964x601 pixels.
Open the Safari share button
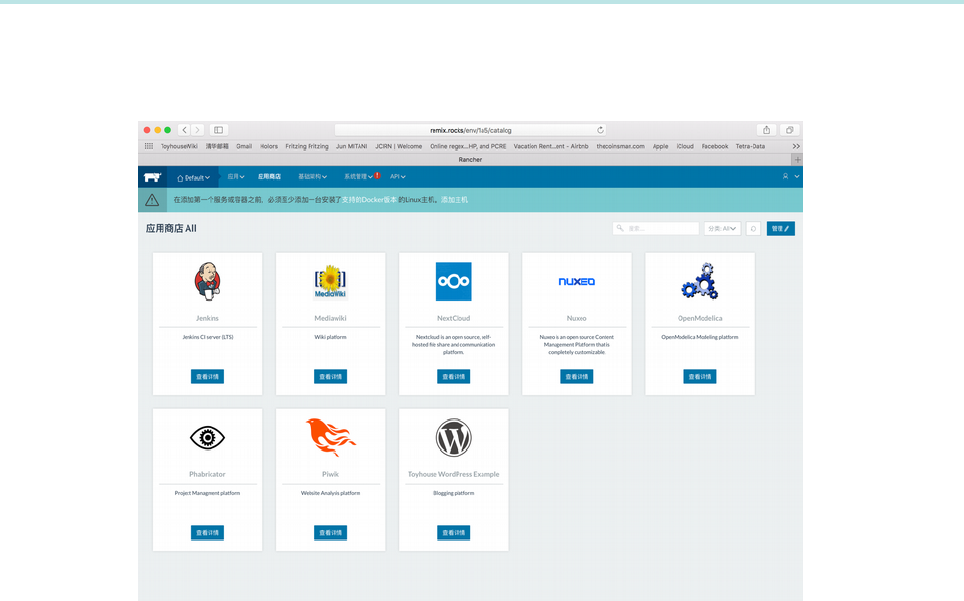pyautogui.click(x=766, y=130)
